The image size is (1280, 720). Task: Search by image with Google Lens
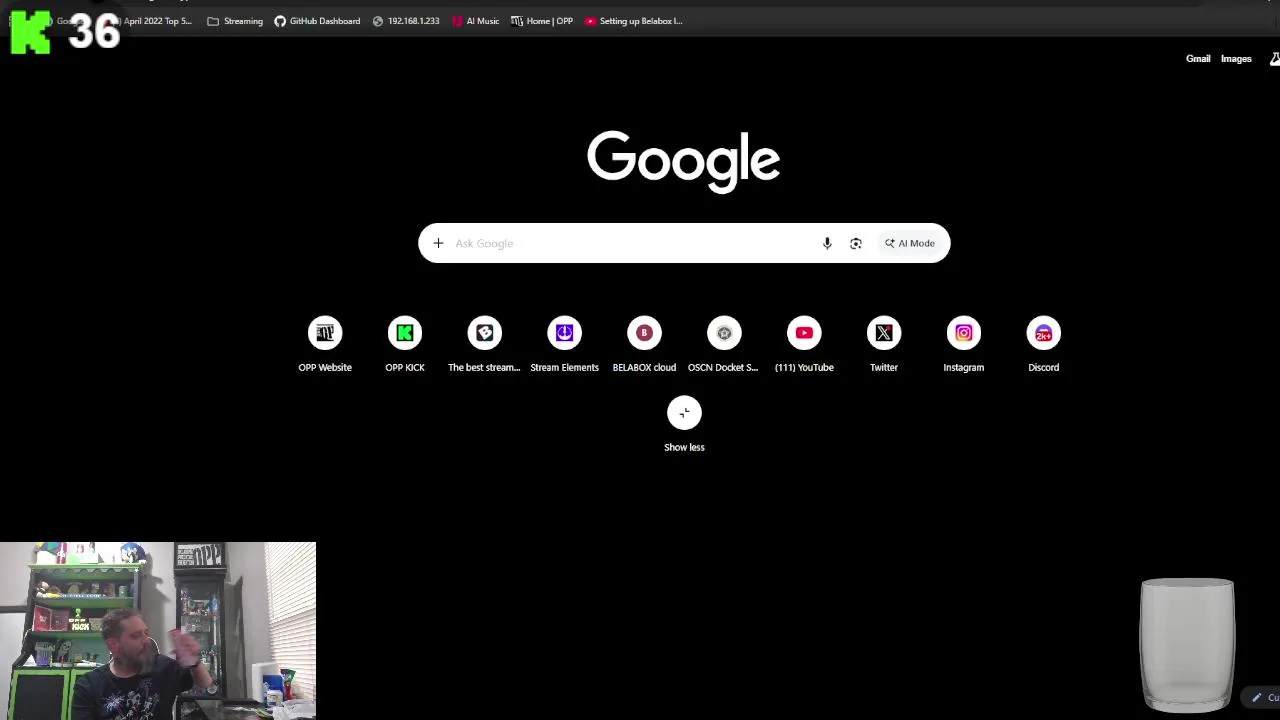tap(856, 243)
